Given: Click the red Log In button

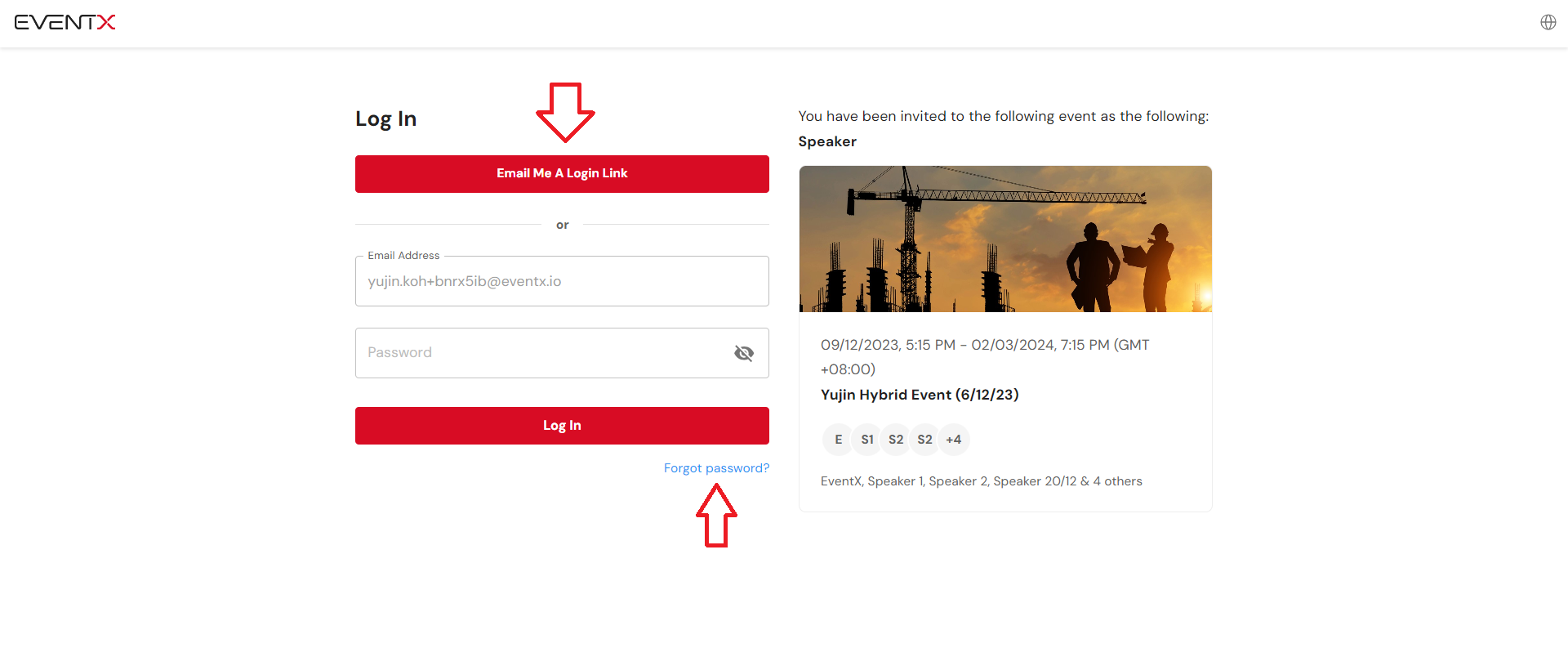Looking at the screenshot, I should coord(562,426).
